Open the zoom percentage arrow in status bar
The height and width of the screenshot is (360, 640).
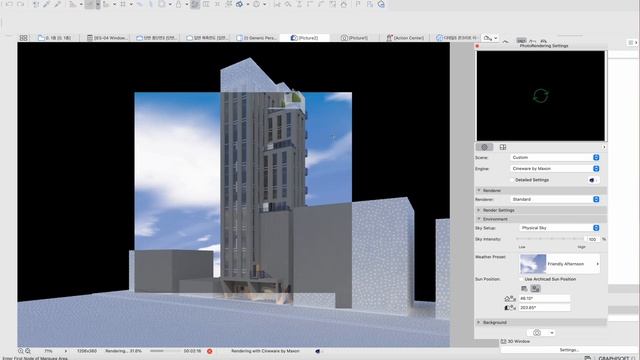(66, 351)
